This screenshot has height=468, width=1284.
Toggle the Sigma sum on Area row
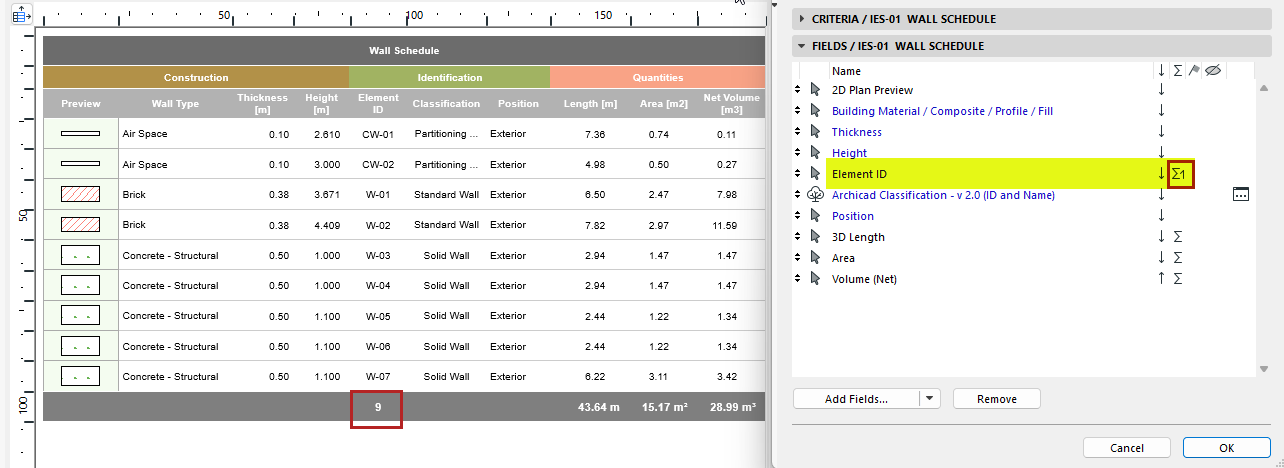[x=1178, y=258]
